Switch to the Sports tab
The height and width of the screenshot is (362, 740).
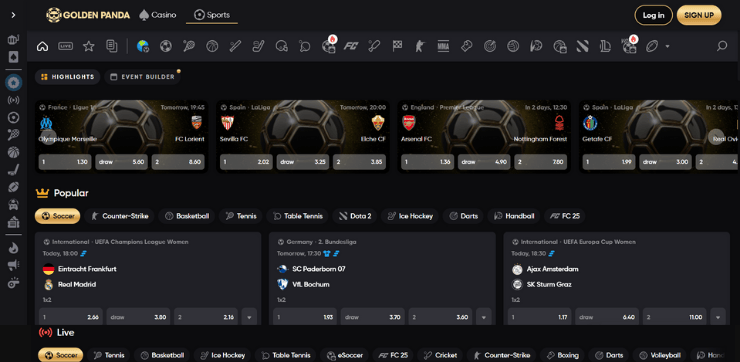pyautogui.click(x=212, y=15)
